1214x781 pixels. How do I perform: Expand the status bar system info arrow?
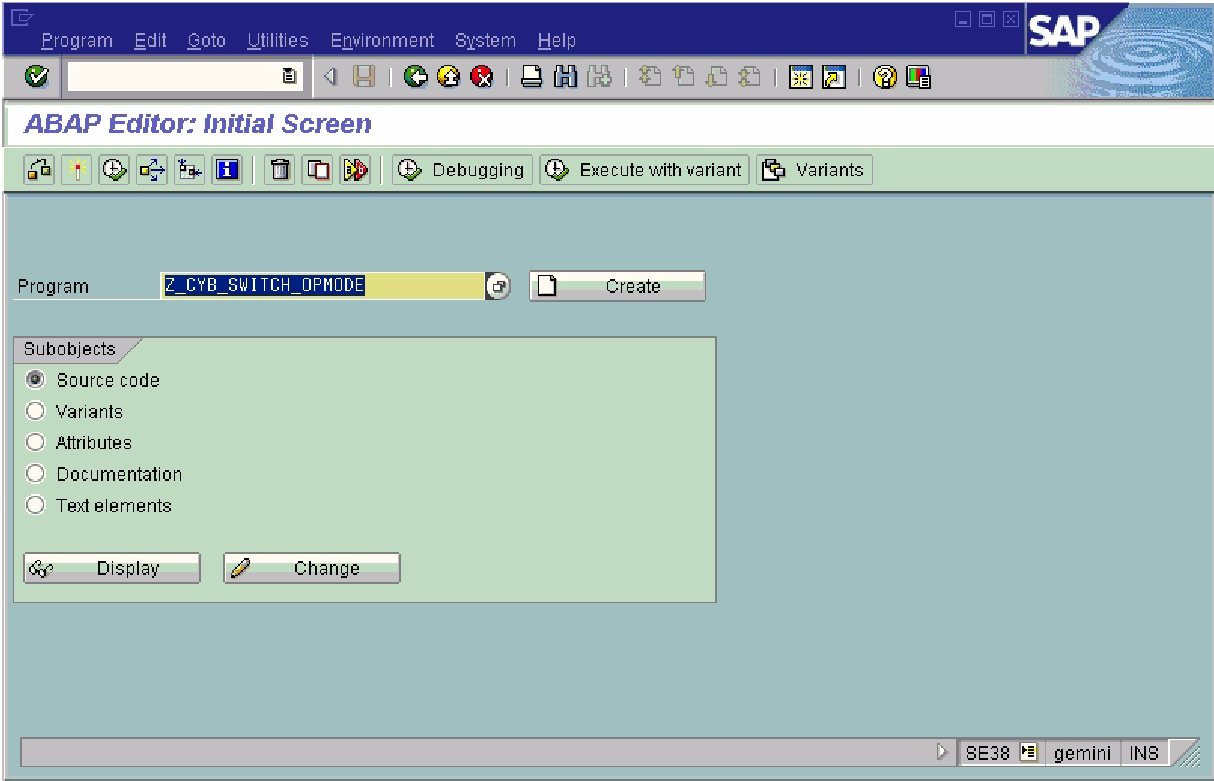click(x=941, y=752)
